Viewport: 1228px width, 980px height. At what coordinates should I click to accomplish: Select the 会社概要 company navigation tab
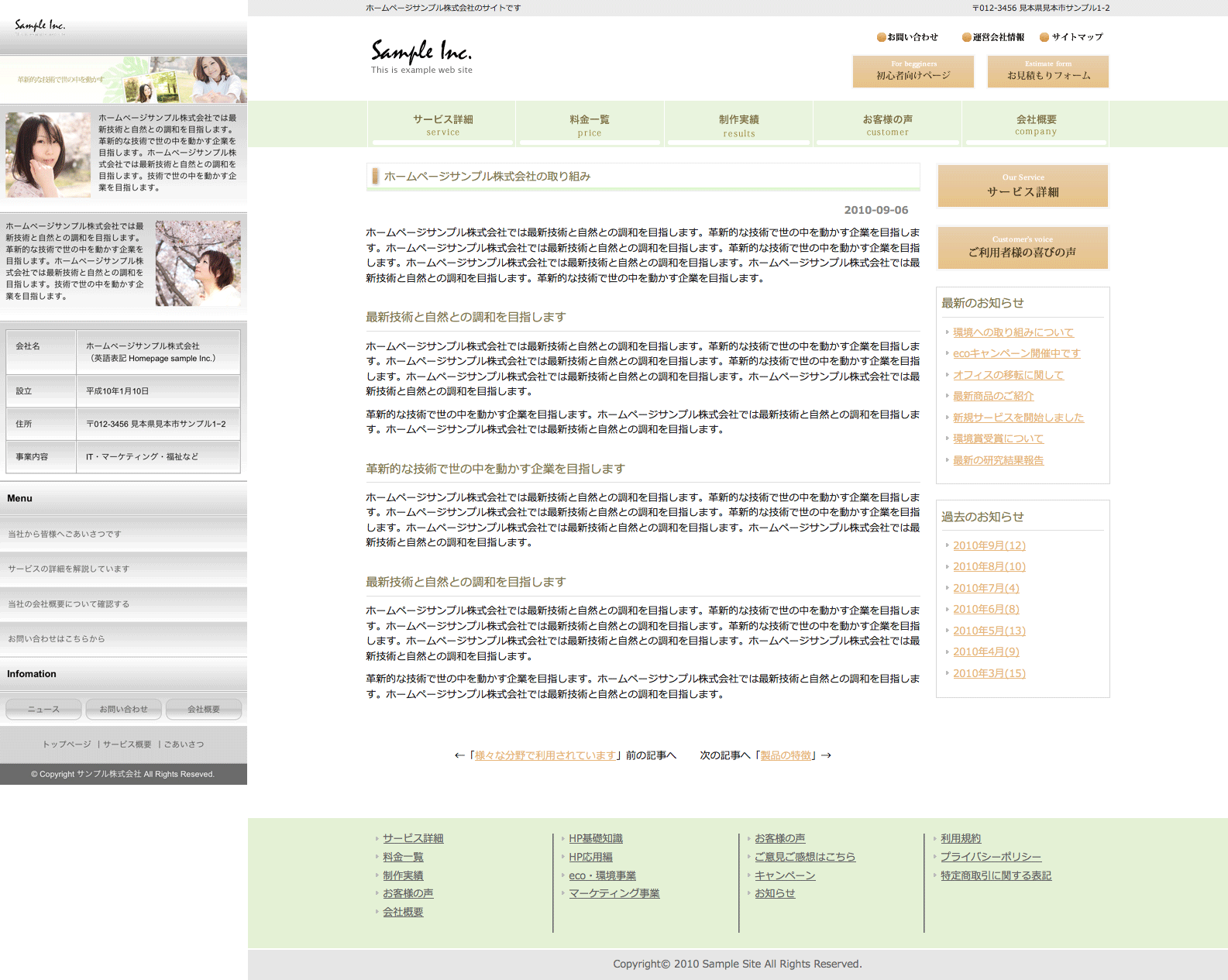1036,125
